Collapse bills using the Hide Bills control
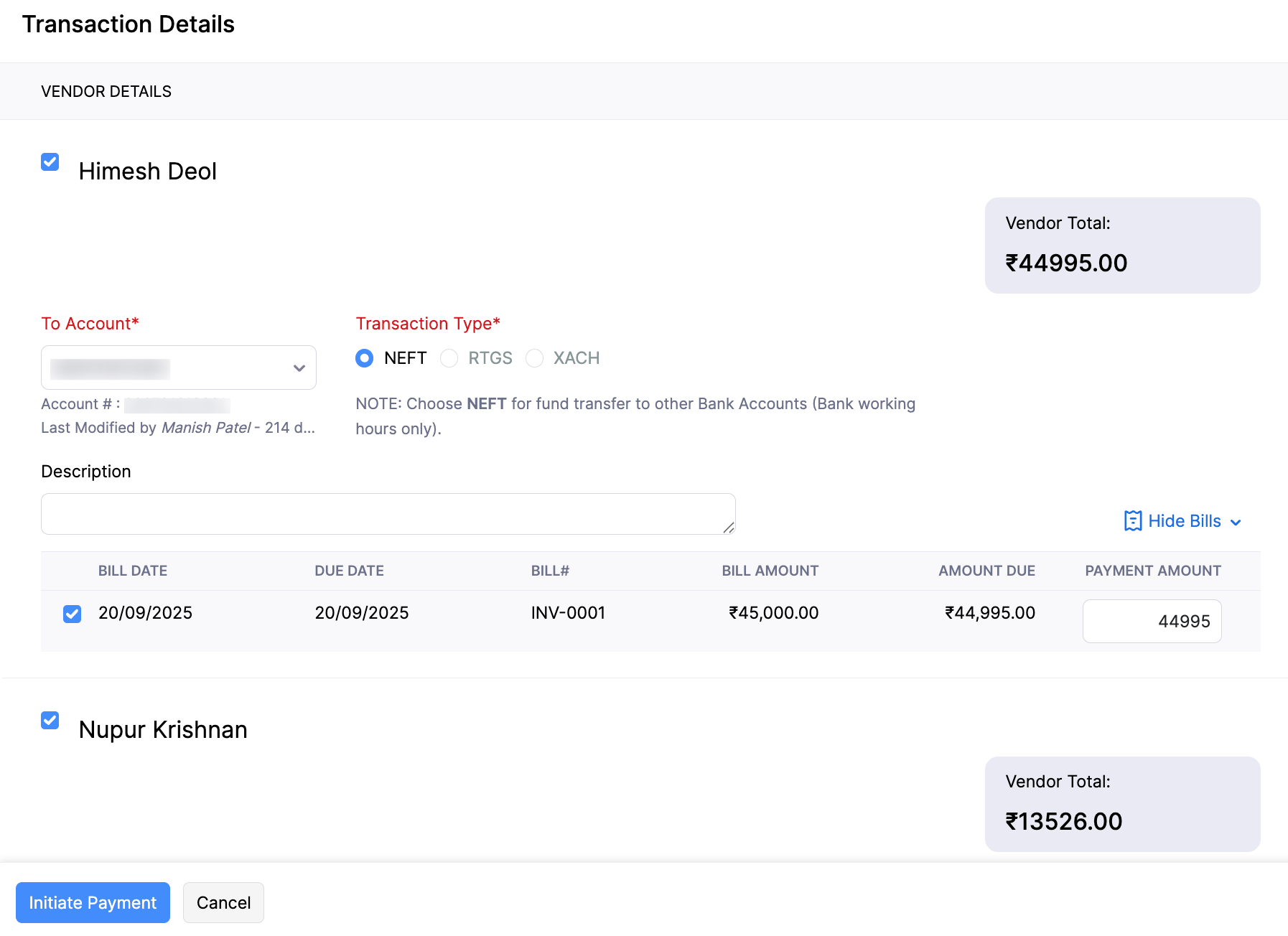 pos(1184,520)
